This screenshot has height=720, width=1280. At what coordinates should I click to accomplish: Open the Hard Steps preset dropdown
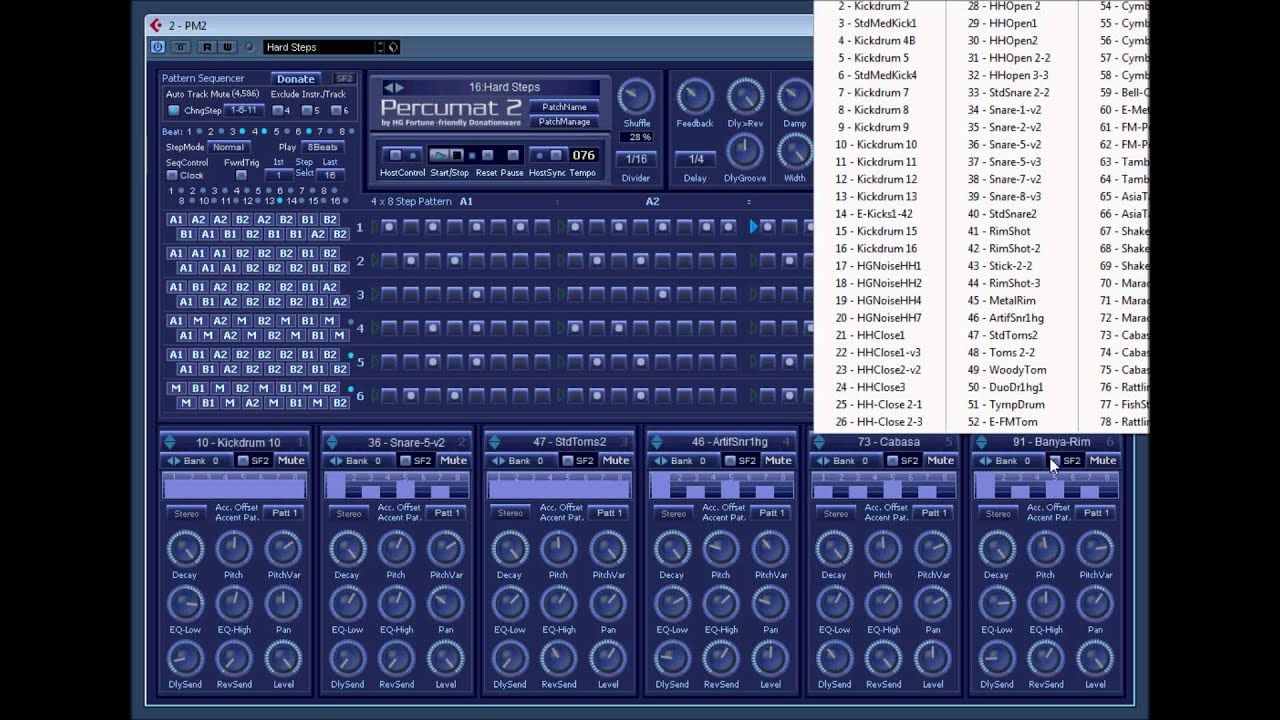click(380, 47)
